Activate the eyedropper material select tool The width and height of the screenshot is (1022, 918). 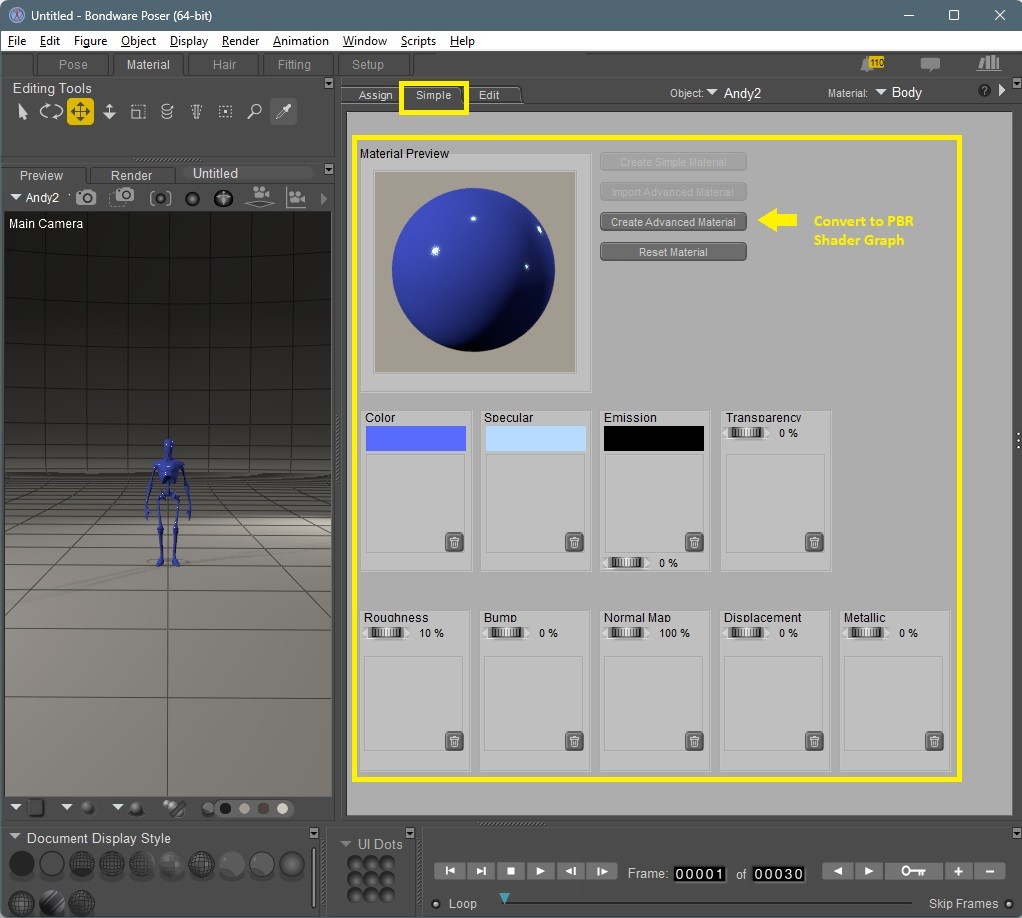click(x=284, y=112)
